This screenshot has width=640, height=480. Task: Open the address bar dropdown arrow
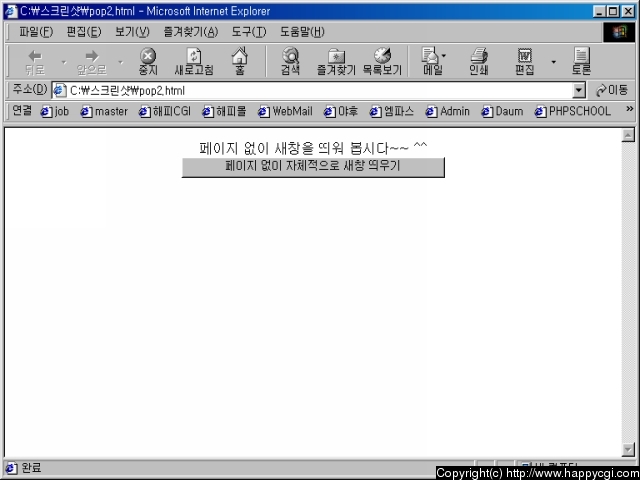pyautogui.click(x=579, y=91)
